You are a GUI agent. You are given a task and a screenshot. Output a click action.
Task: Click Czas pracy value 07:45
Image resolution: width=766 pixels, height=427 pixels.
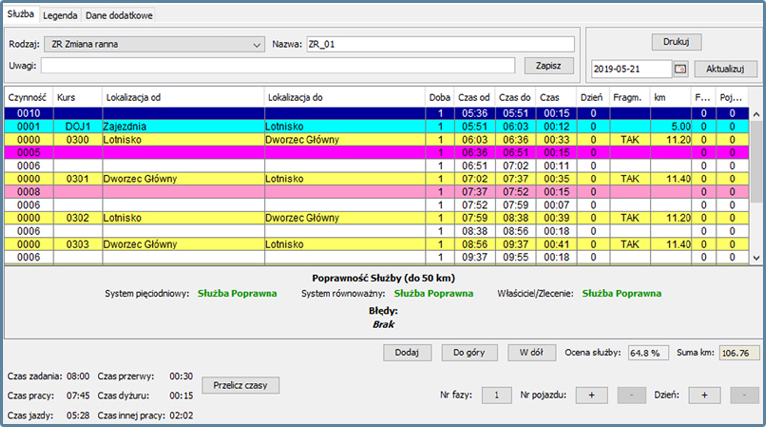tap(78, 395)
